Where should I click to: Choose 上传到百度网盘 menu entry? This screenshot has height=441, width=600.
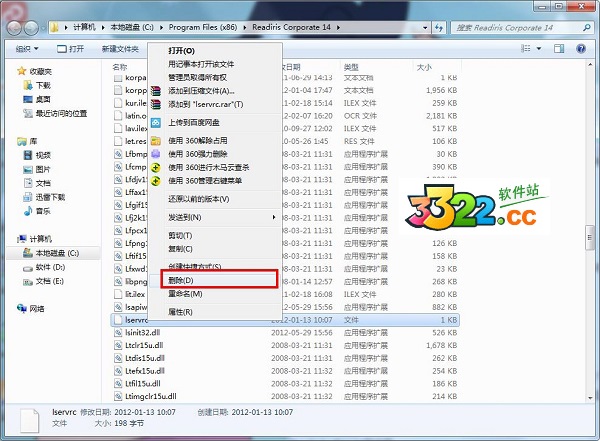pyautogui.click(x=215, y=122)
